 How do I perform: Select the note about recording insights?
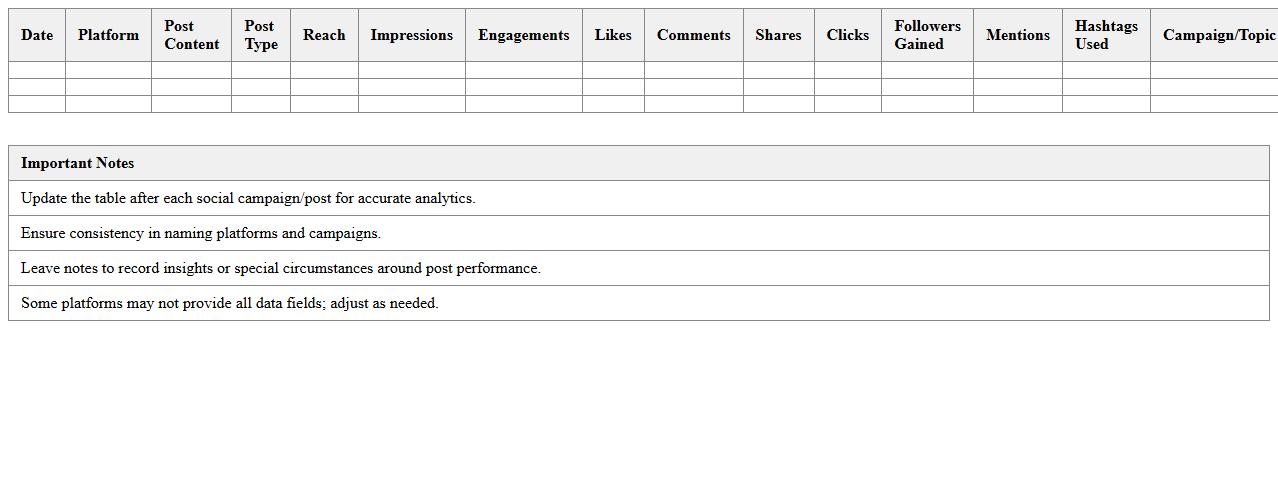click(281, 268)
